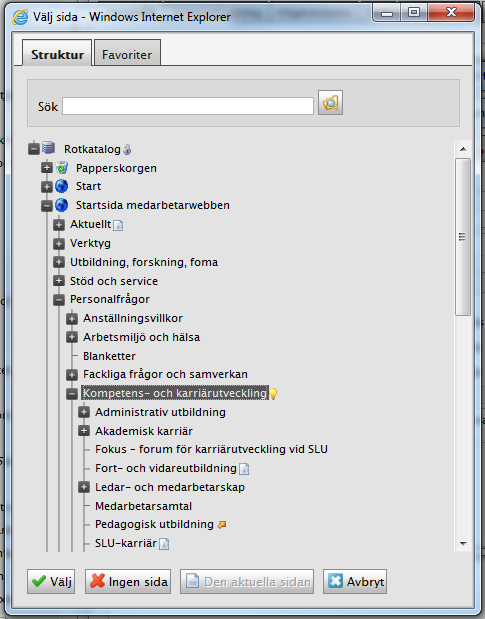Expand the Akademisk karriär node
Viewport: 485px width, 619px height.
click(84, 431)
